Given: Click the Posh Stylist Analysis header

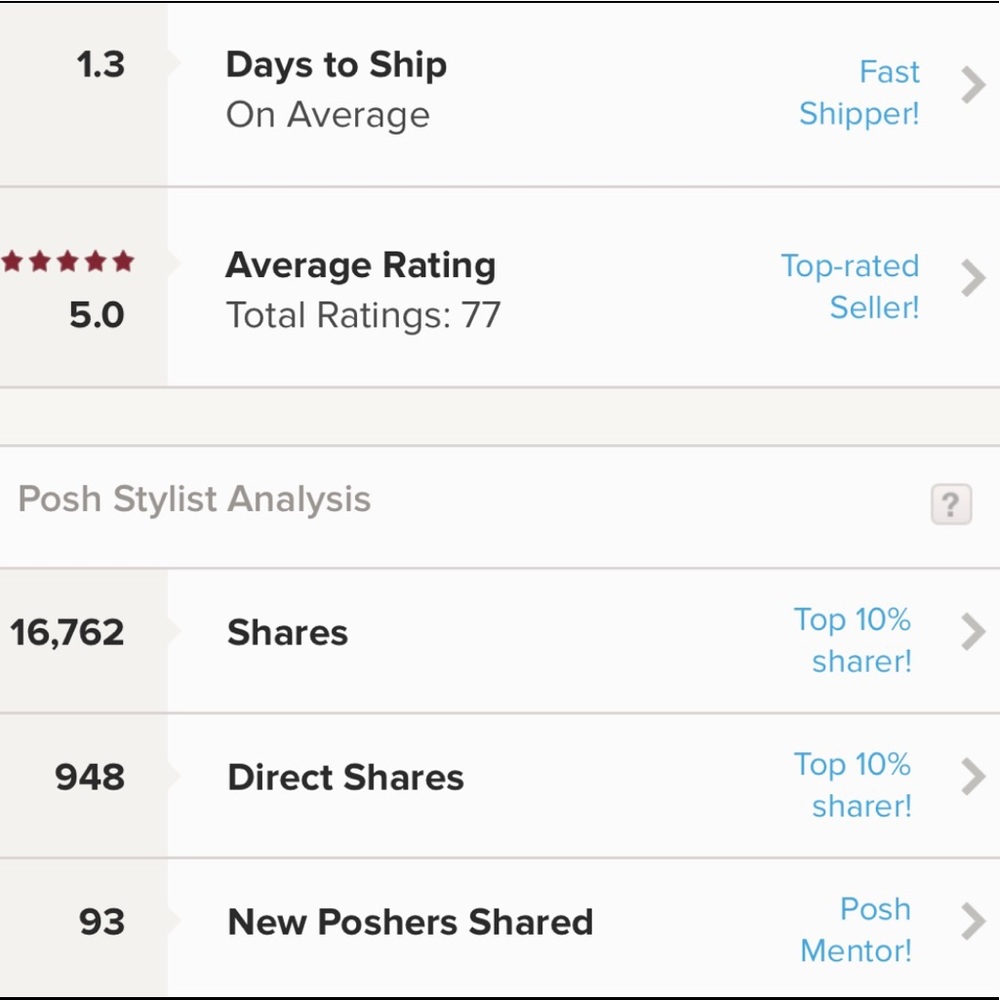Looking at the screenshot, I should [x=195, y=499].
